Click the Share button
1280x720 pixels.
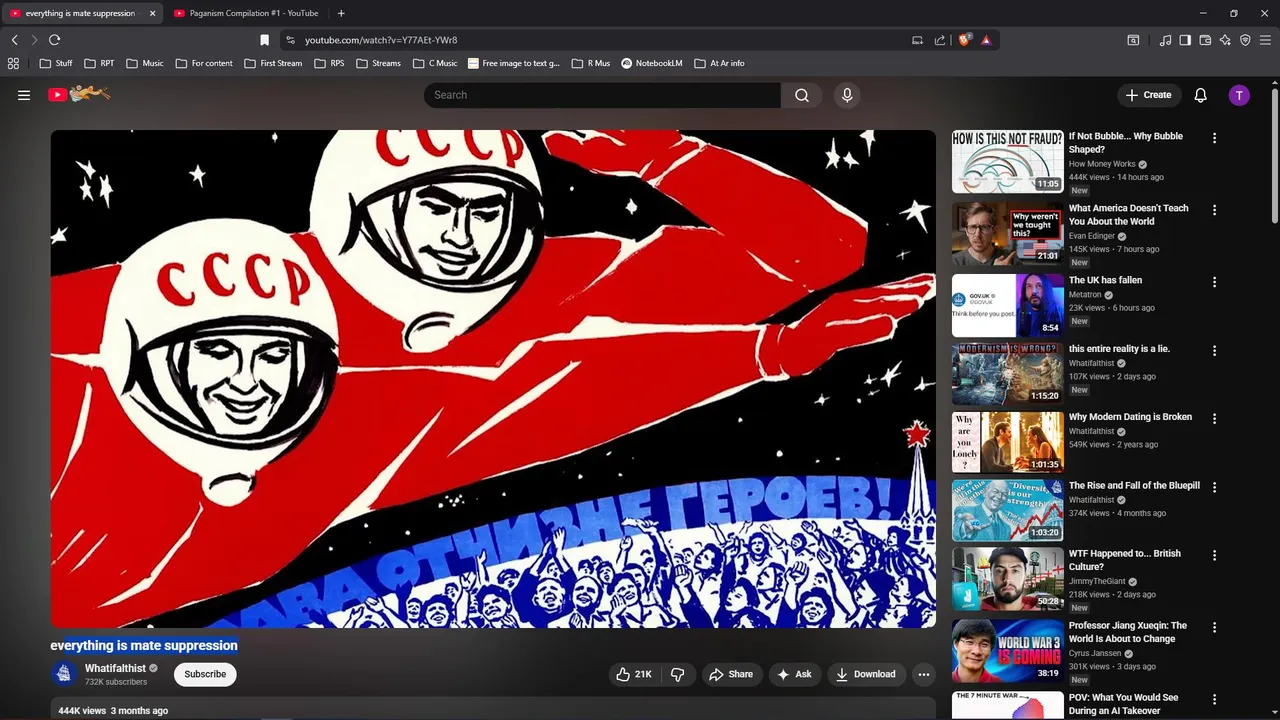731,674
